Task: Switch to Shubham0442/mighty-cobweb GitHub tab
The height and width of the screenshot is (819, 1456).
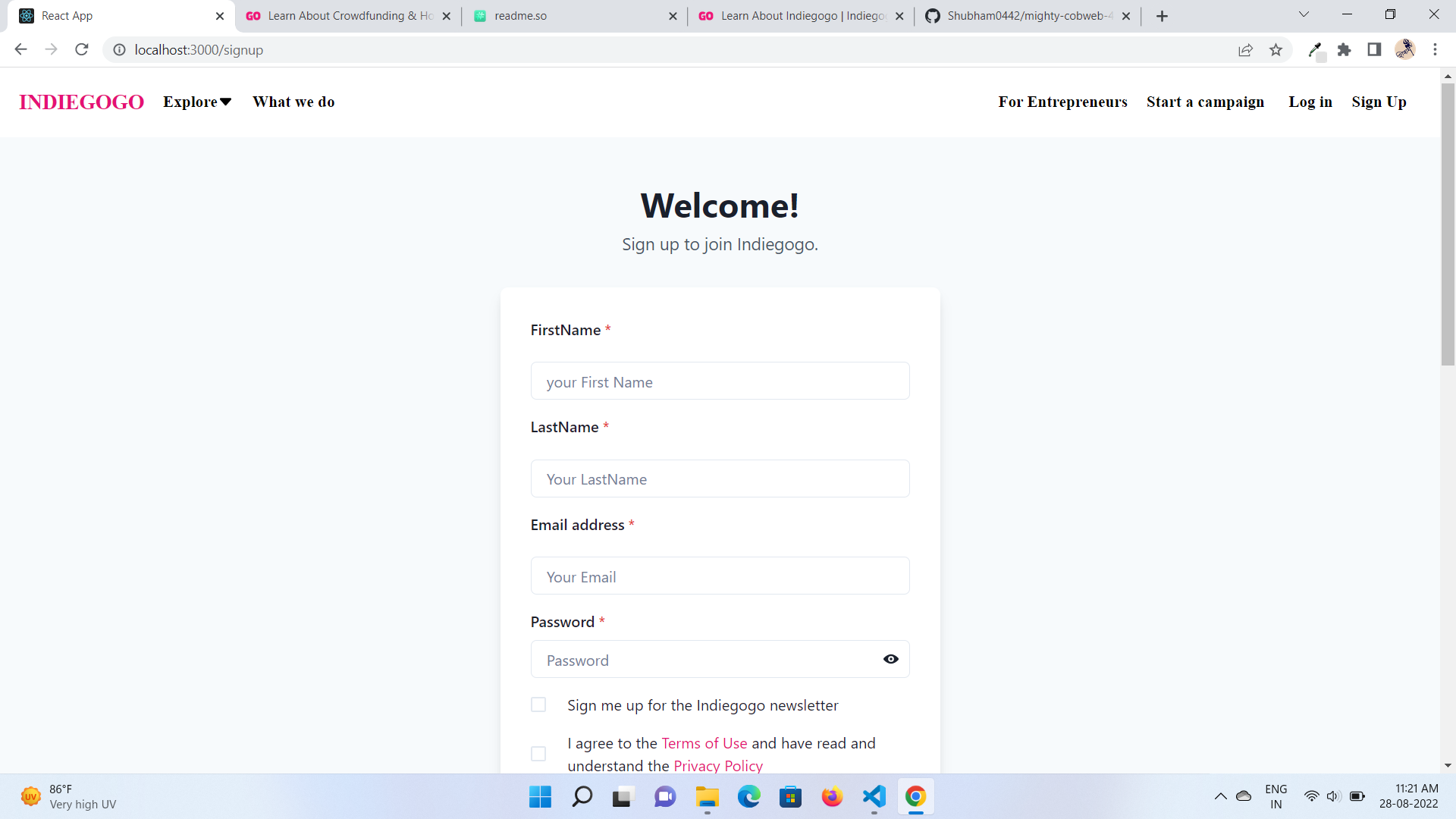Action: 1027,16
